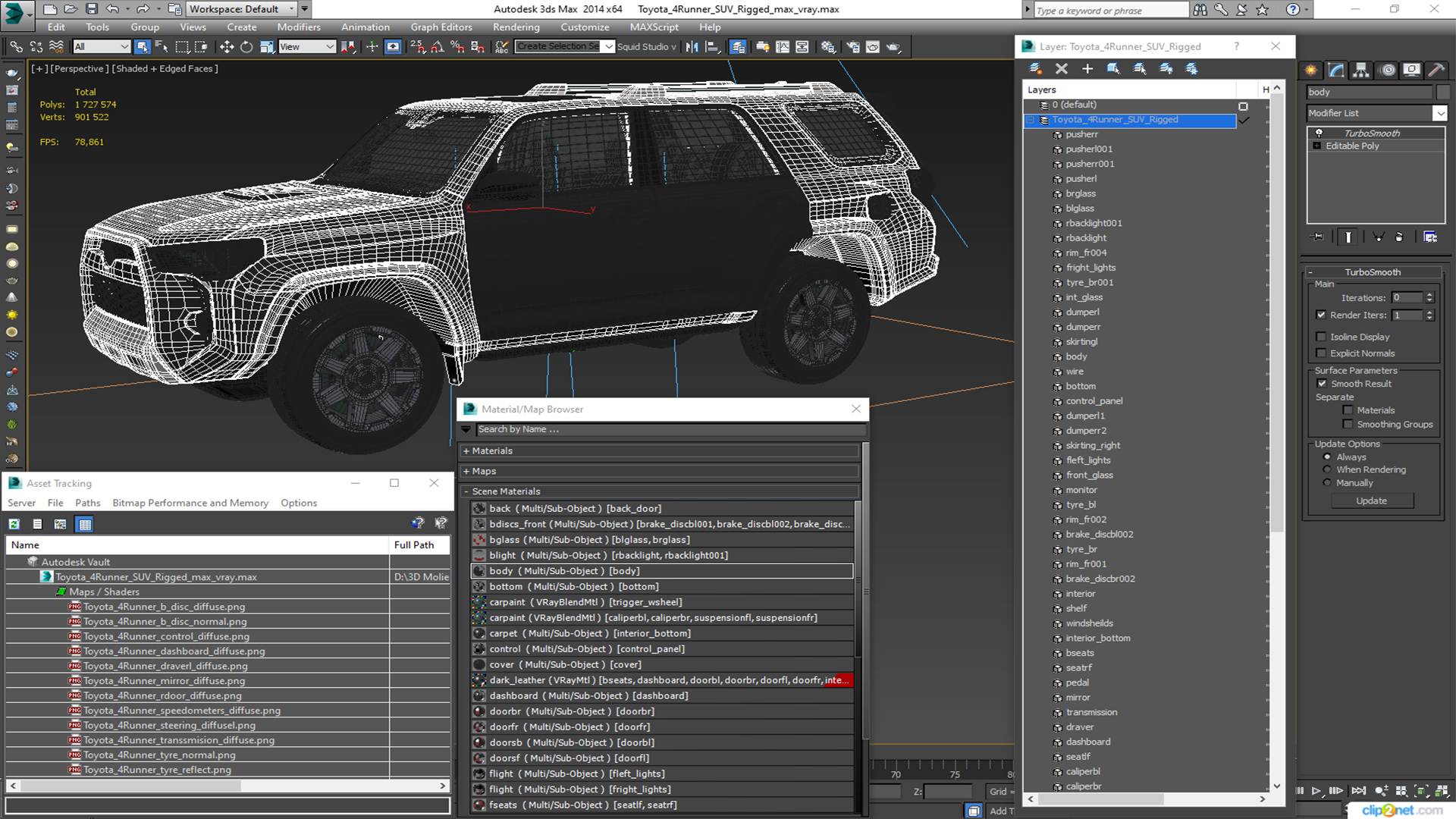Open the Material Editor from main toolbar
1456x819 pixels.
pos(828,47)
